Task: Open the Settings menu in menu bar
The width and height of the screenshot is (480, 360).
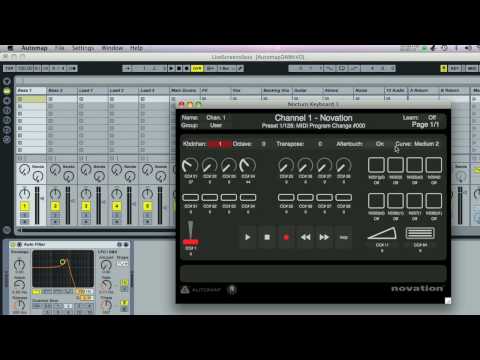Action: click(83, 48)
